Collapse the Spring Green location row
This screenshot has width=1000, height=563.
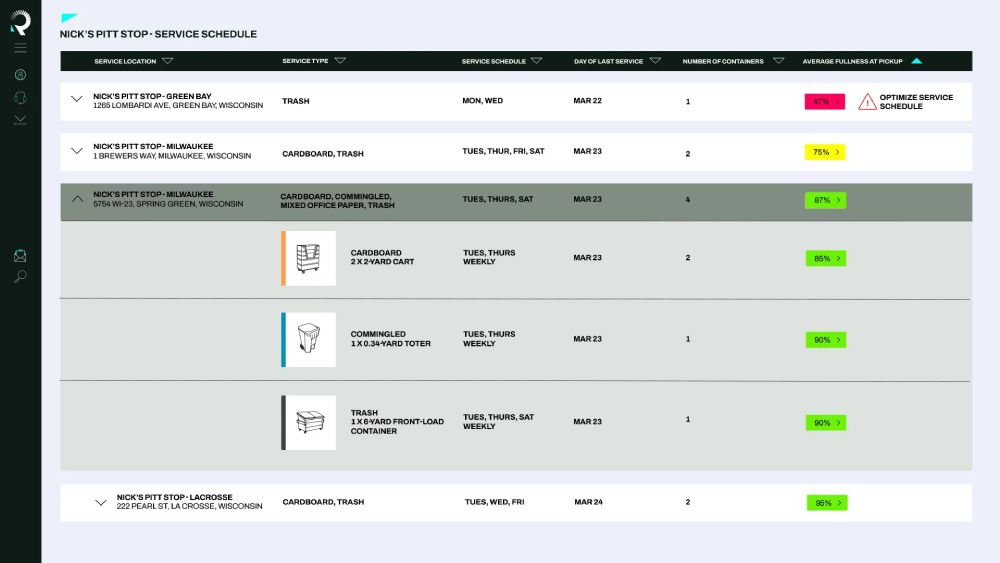pyautogui.click(x=77, y=199)
